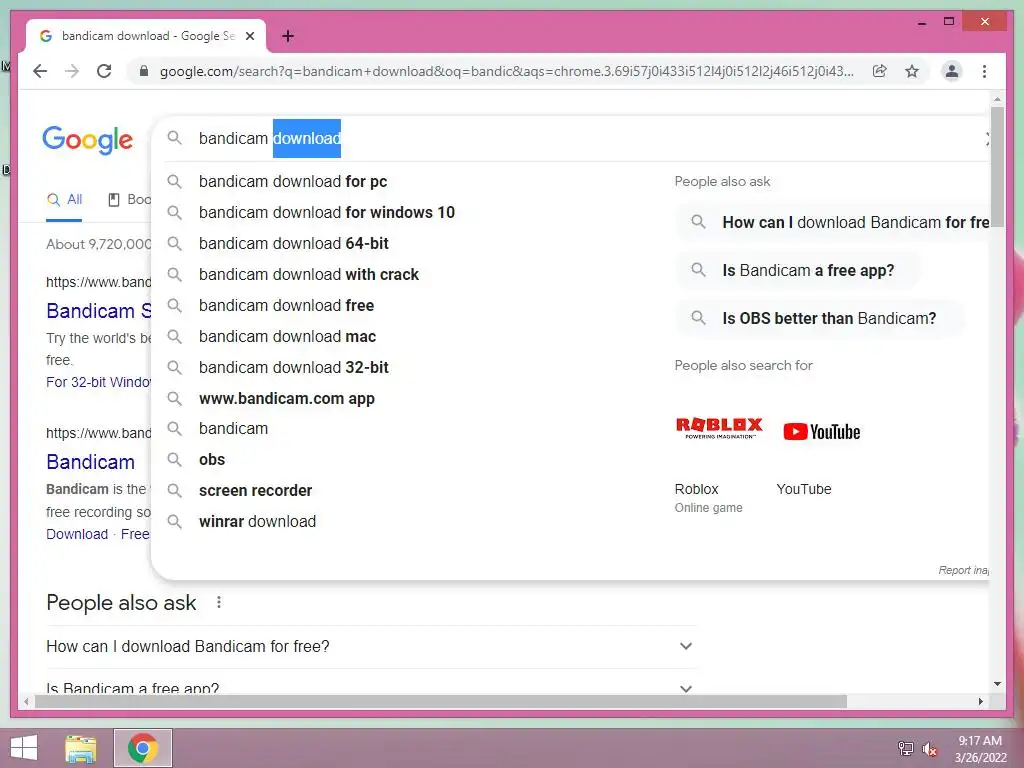
Task: Choose suggestion 'bandicam download mac'
Action: pyautogui.click(x=287, y=337)
